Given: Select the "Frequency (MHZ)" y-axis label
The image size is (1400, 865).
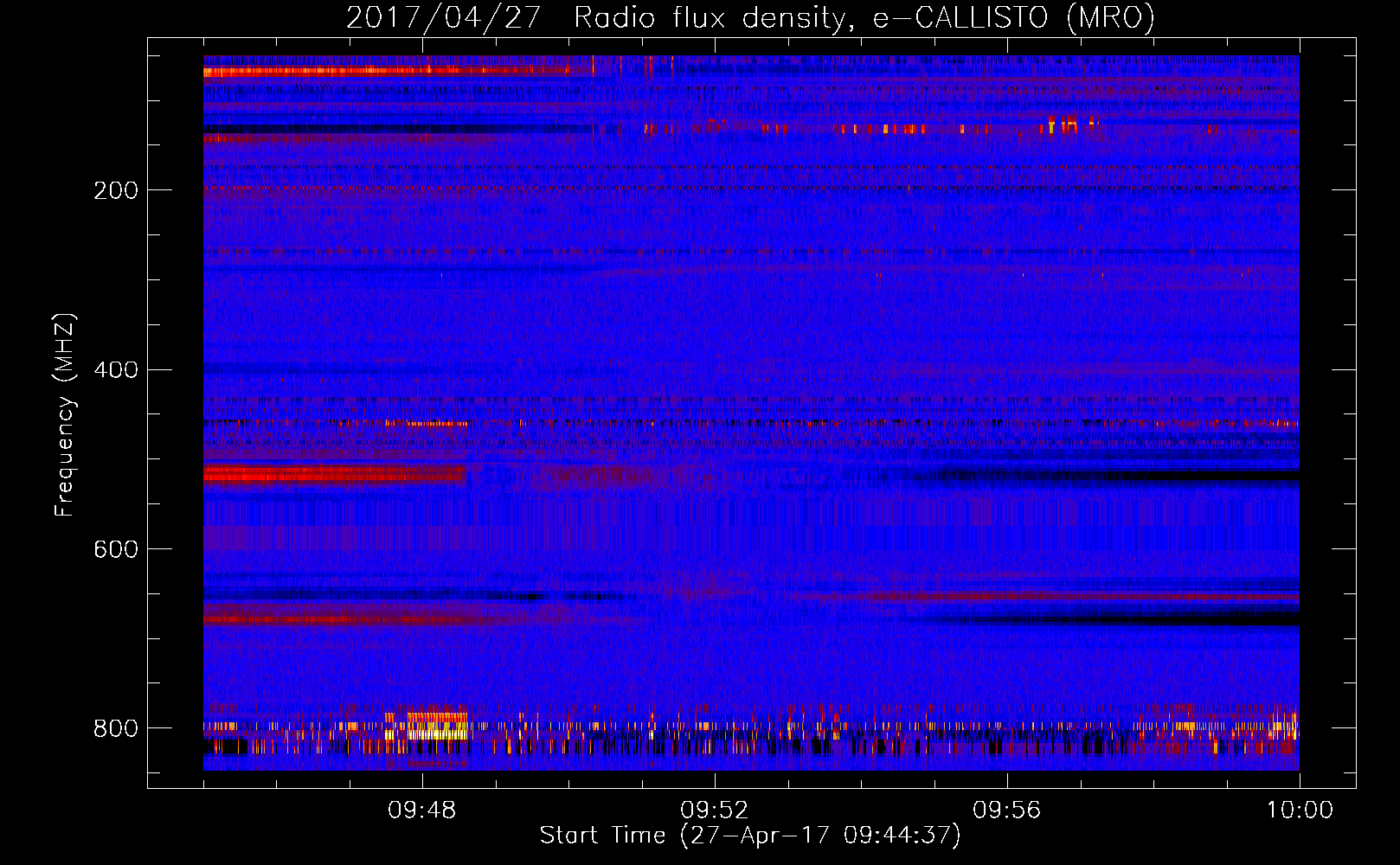Looking at the screenshot, I should point(64,415).
